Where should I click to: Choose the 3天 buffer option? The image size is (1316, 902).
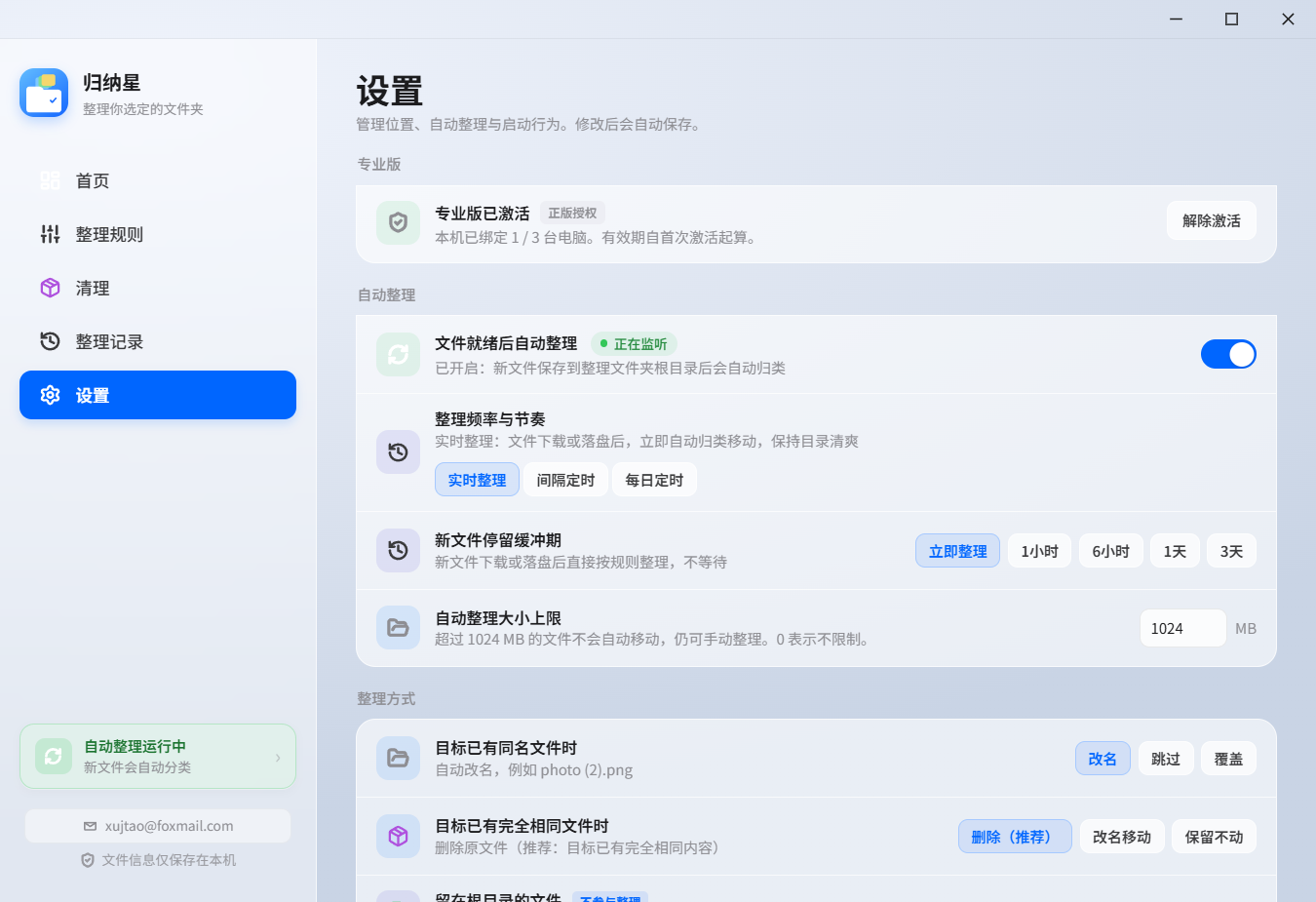pos(1231,551)
